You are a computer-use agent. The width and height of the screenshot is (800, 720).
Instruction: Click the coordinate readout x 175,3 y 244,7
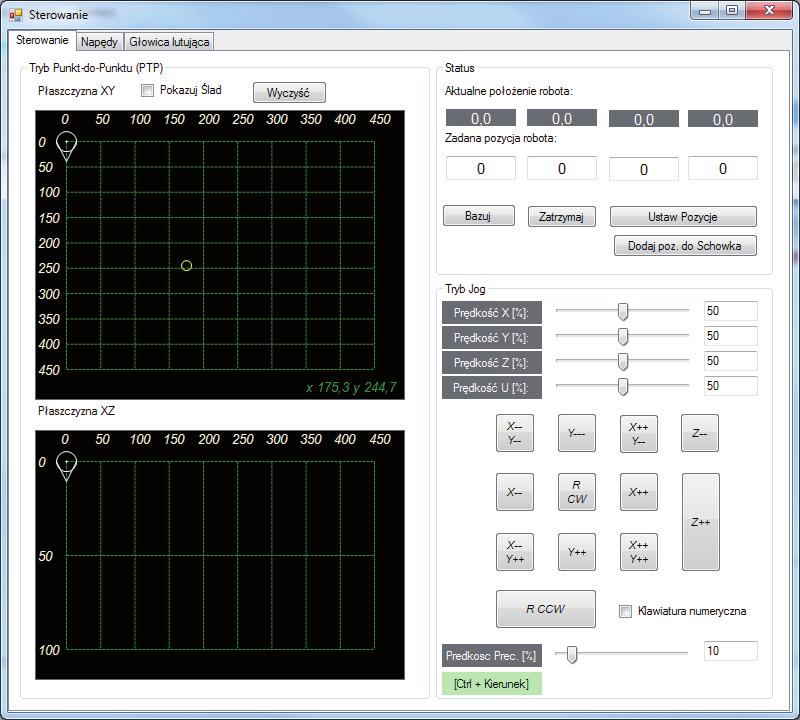(x=351, y=387)
